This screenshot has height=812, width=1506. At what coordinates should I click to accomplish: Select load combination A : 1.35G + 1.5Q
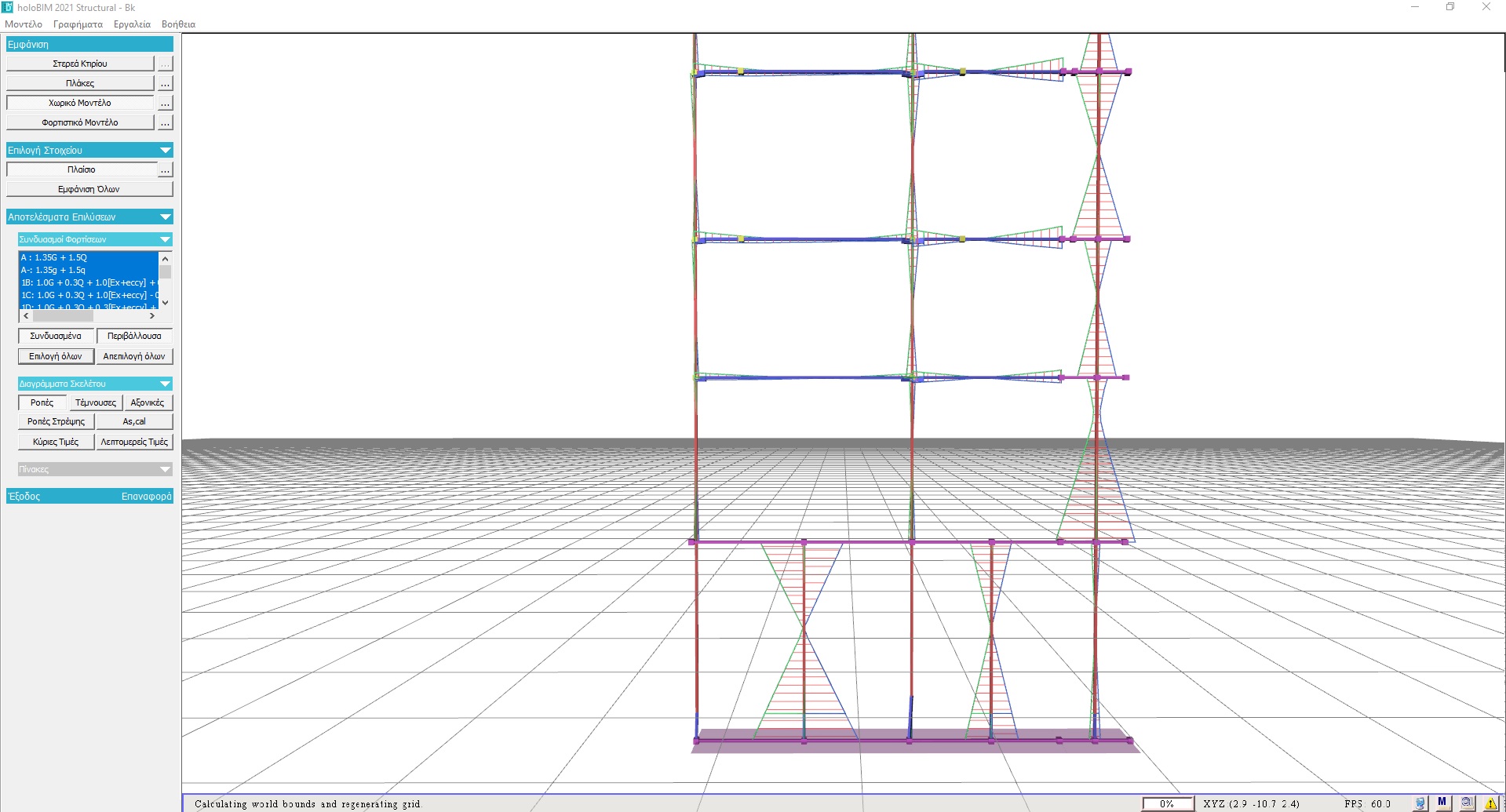pyautogui.click(x=89, y=257)
